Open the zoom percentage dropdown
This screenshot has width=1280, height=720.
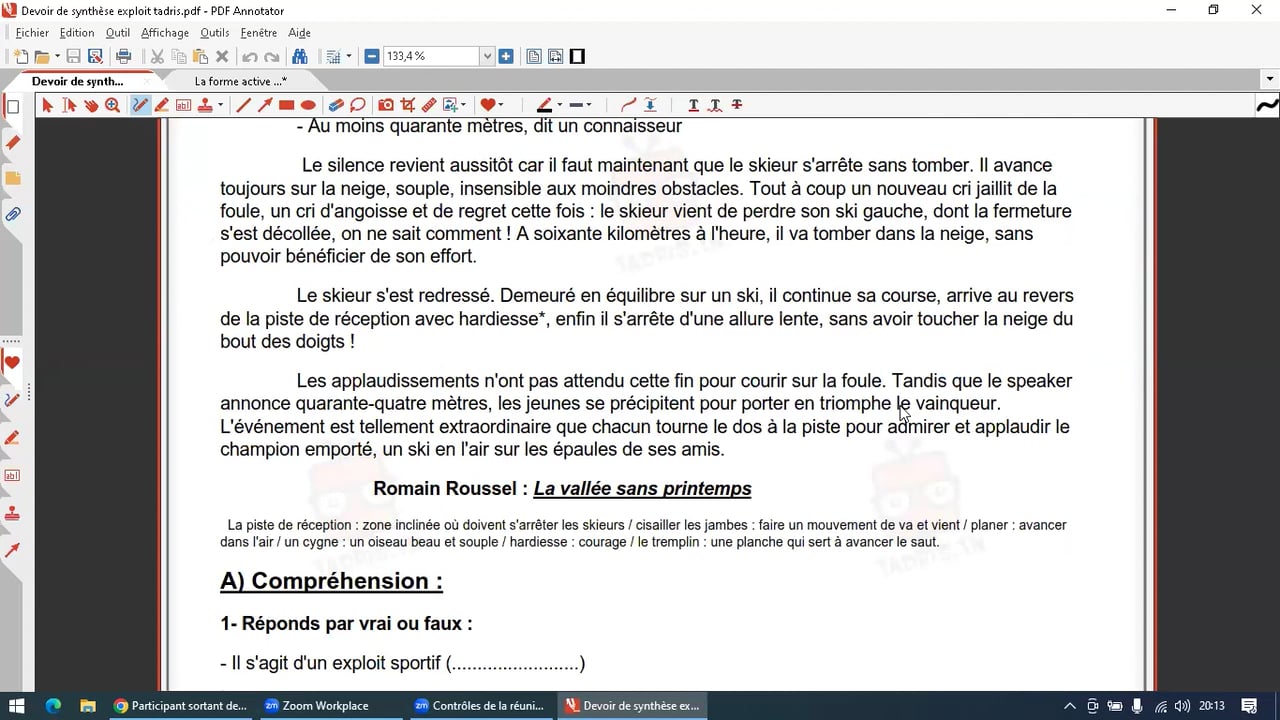click(x=488, y=56)
